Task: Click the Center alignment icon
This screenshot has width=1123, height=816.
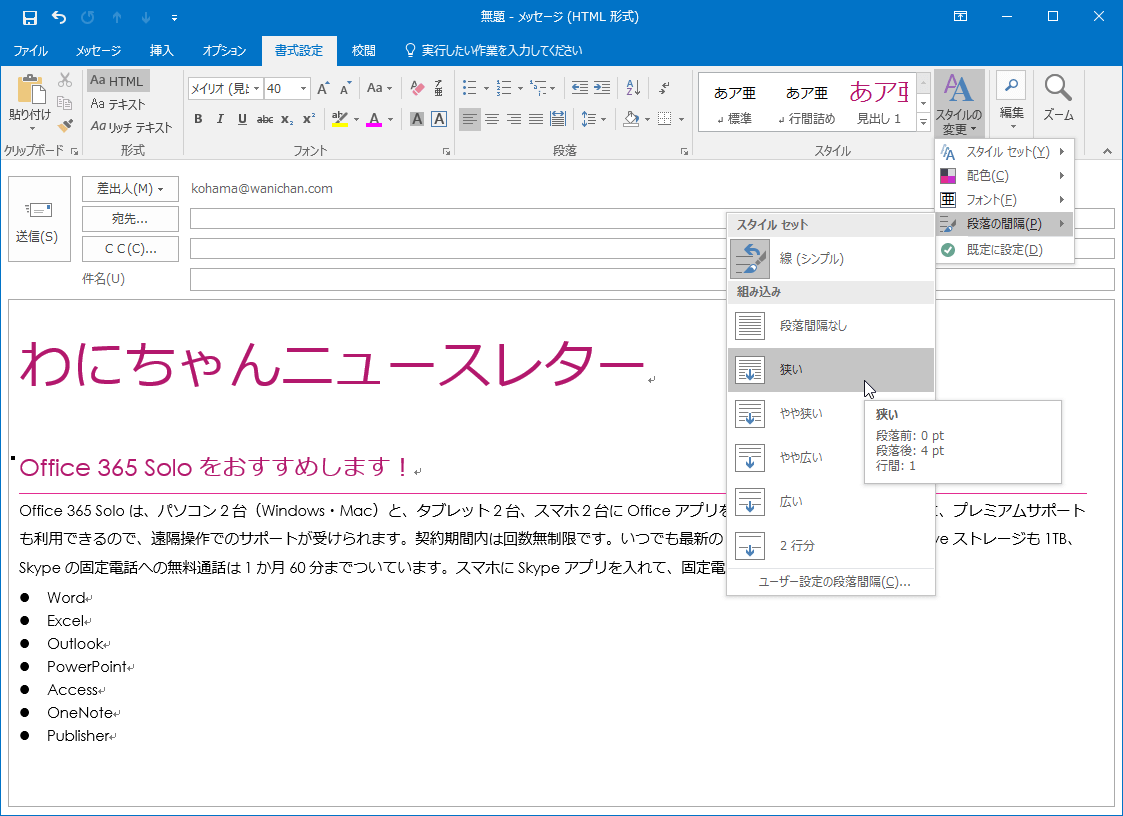Action: pyautogui.click(x=491, y=119)
